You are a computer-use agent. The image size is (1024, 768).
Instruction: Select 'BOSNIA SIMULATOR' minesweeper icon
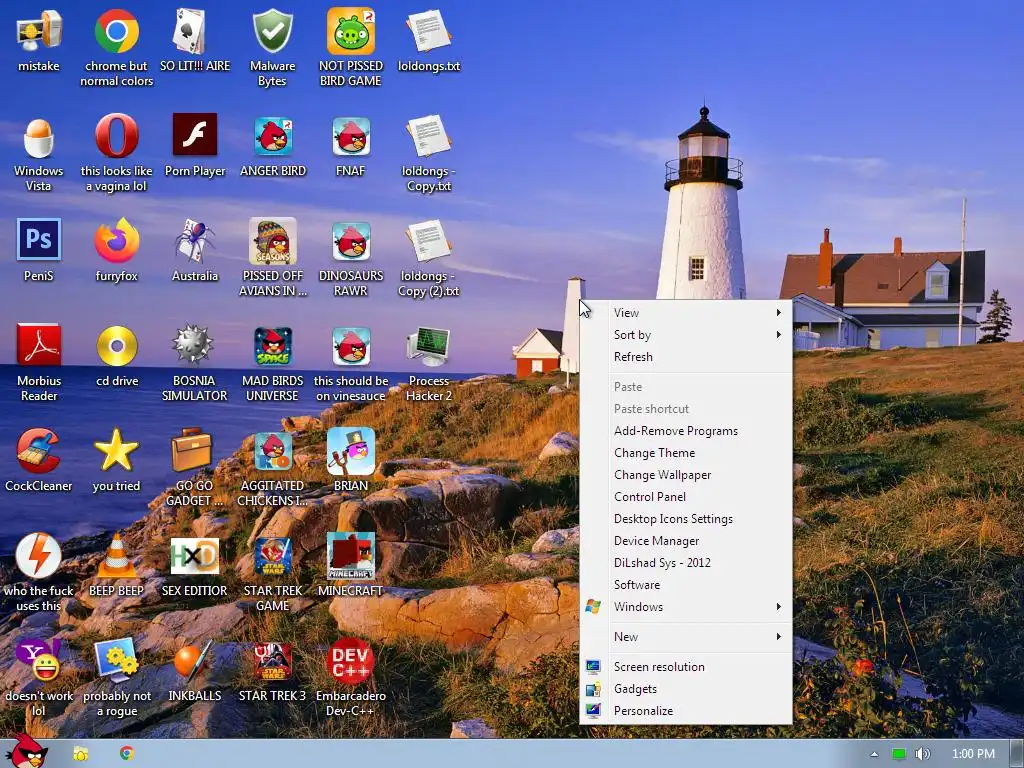193,344
